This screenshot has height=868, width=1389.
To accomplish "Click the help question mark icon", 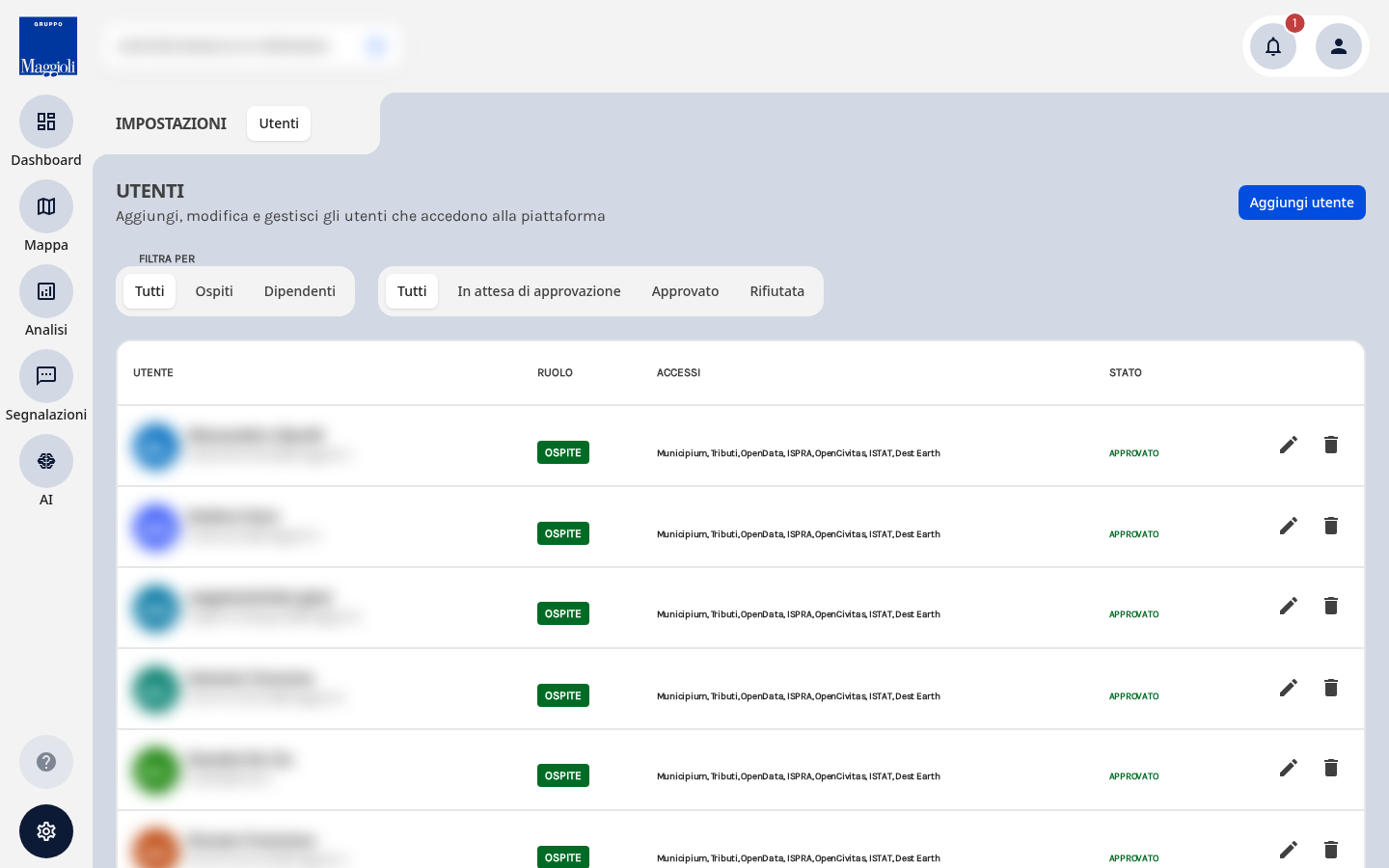I will [46, 762].
